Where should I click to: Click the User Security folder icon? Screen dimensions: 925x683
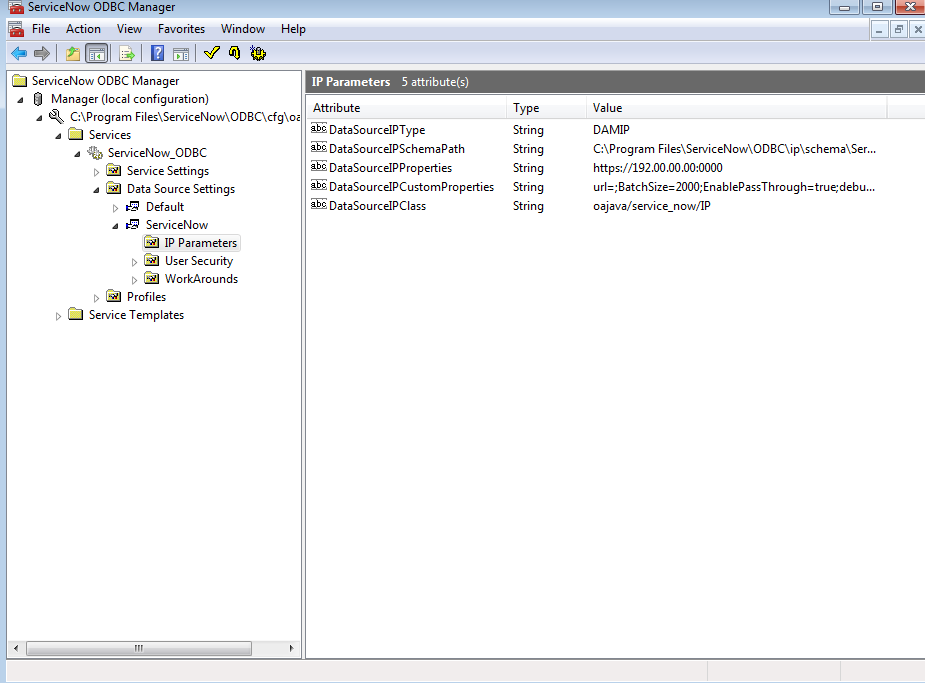point(152,260)
